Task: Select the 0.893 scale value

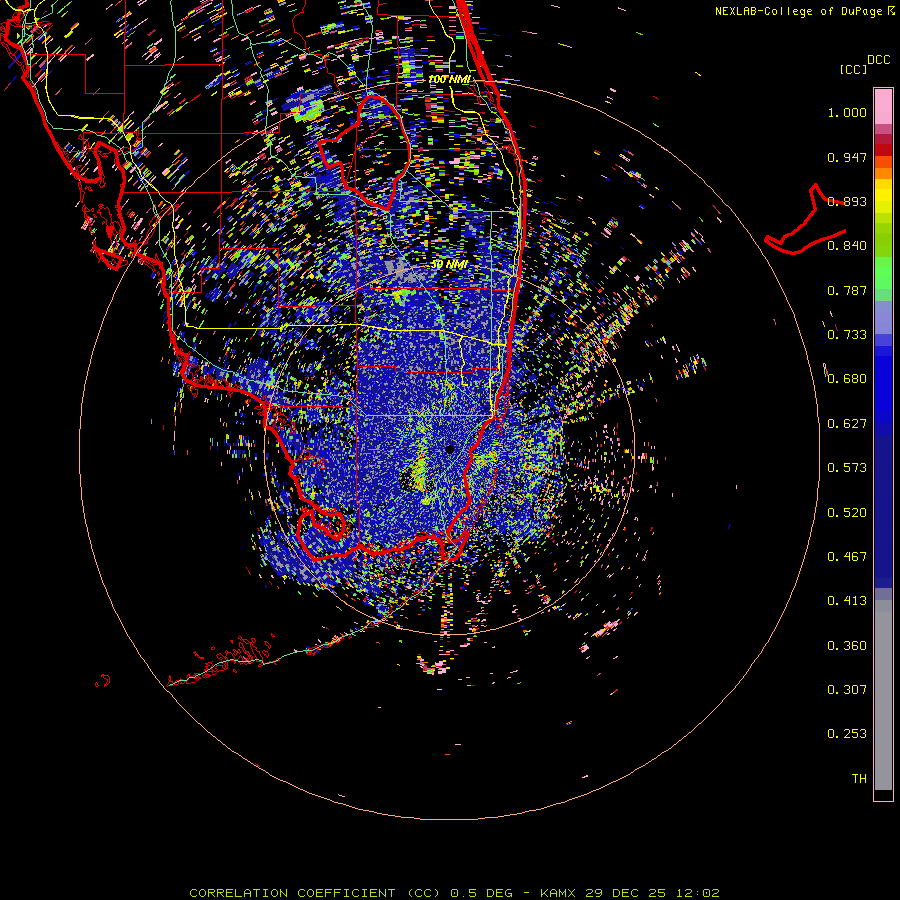Action: coord(847,201)
